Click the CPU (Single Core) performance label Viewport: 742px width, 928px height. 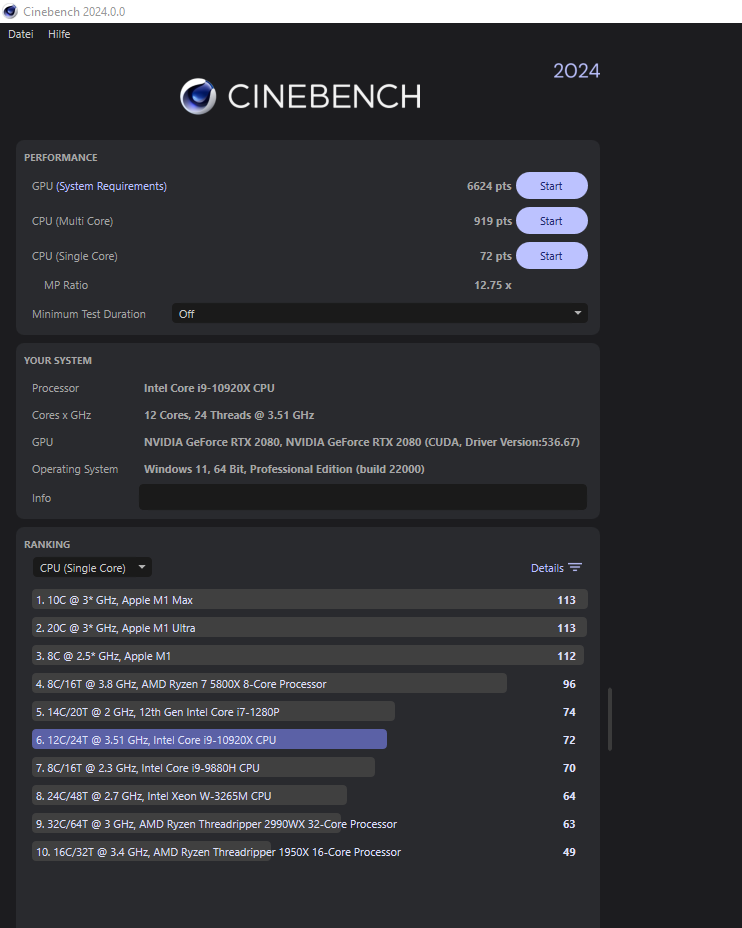click(x=75, y=256)
